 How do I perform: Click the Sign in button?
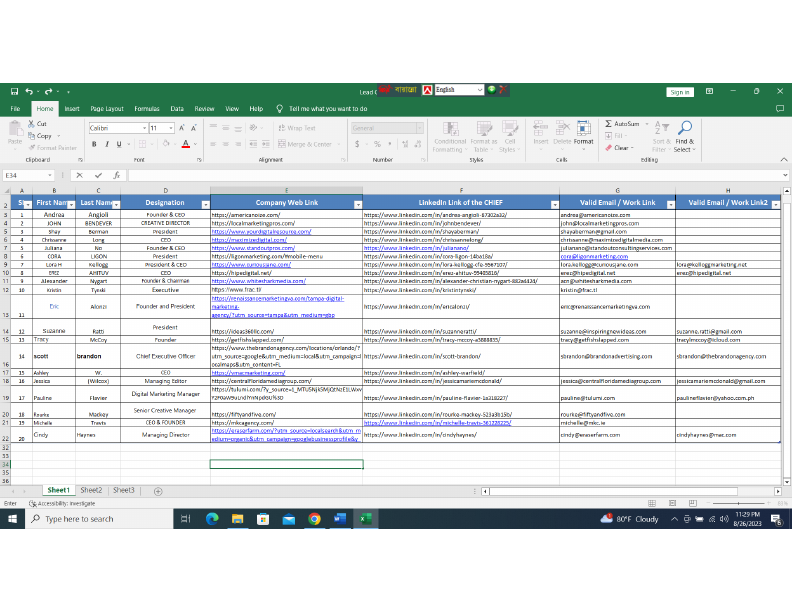coord(679,92)
